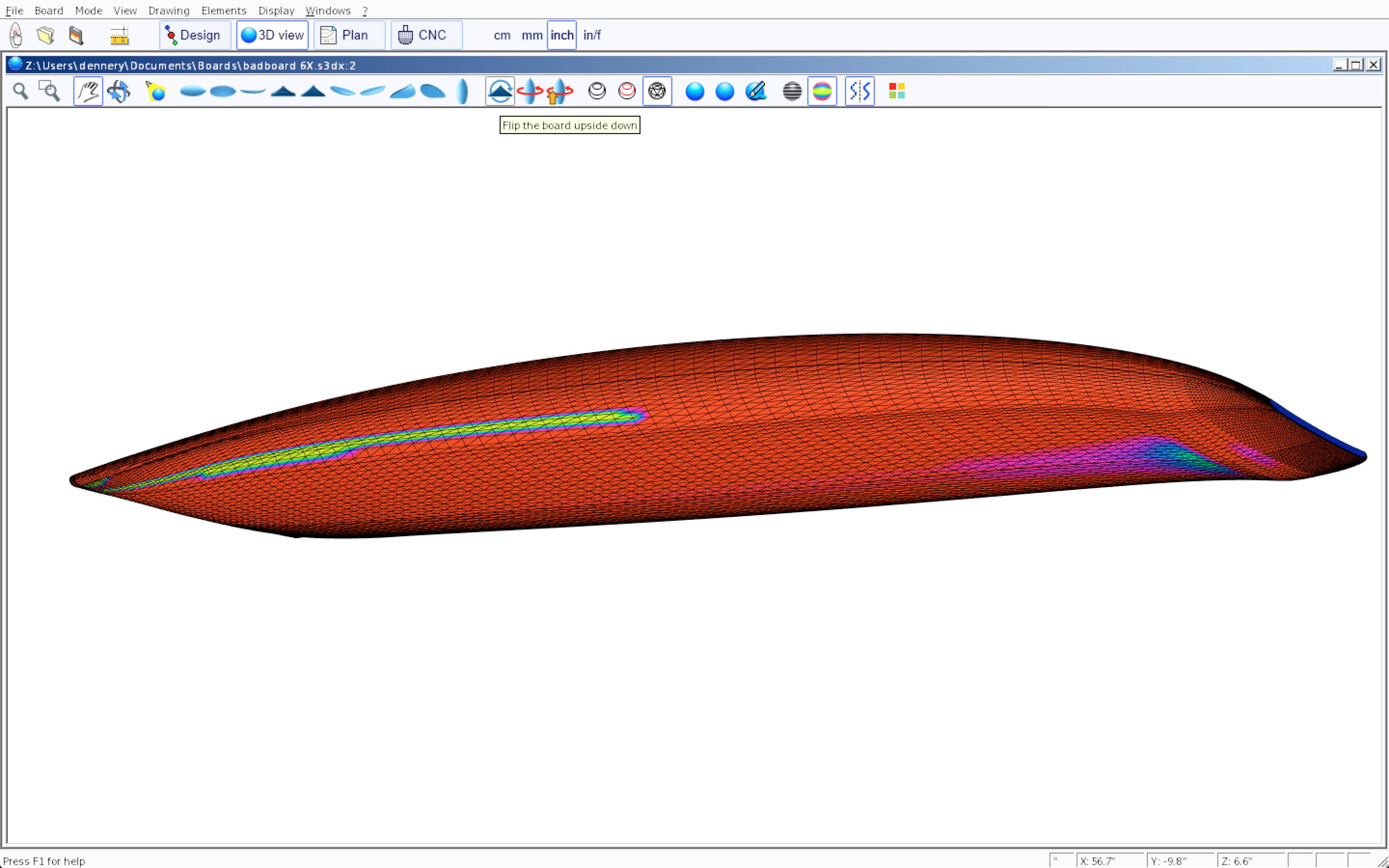Click the striped zebra sphere rendering icon
Image resolution: width=1389 pixels, height=868 pixels.
[791, 91]
